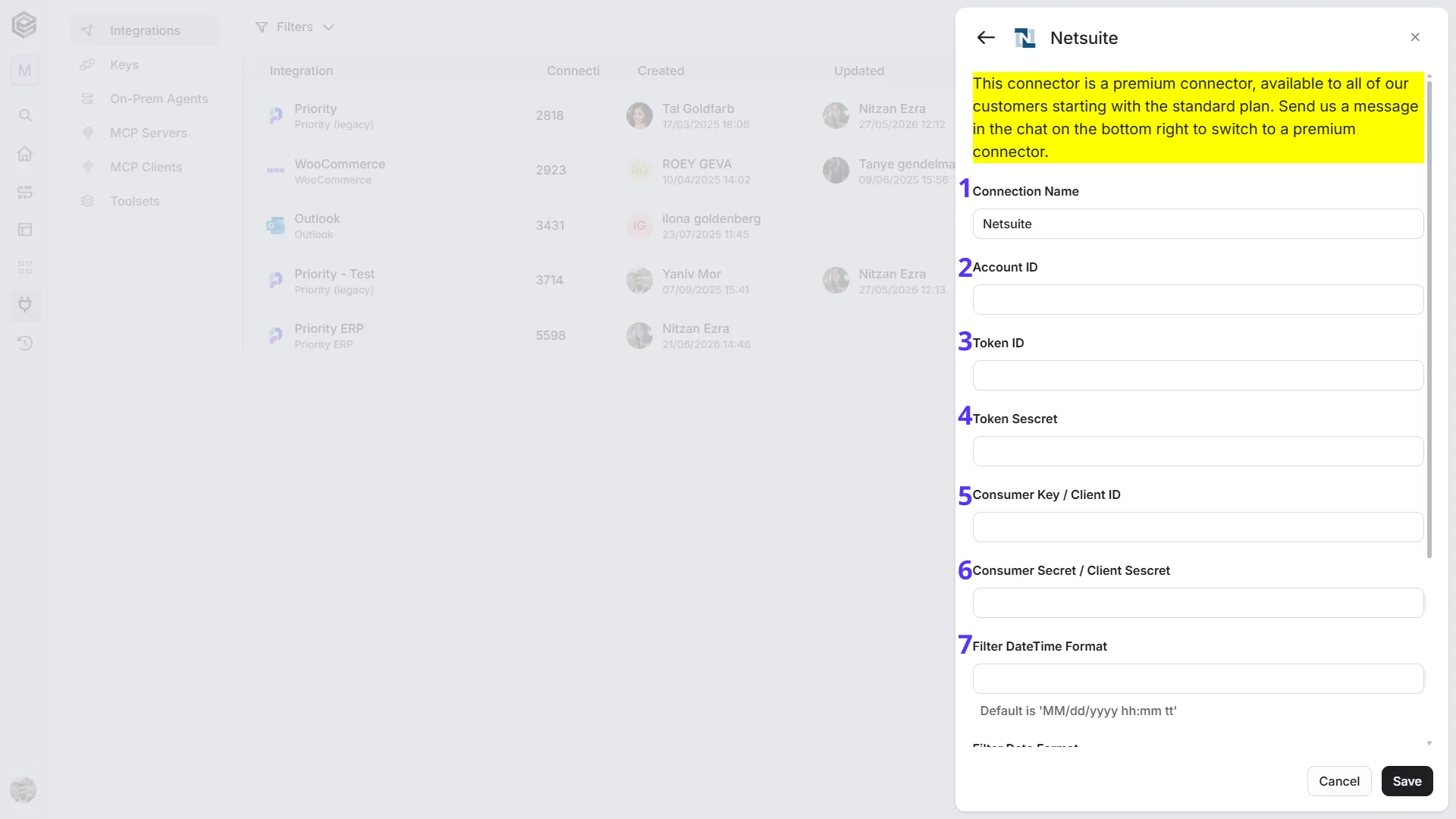Open the flows icon below home
Screen dimensions: 1456x819
point(25,191)
